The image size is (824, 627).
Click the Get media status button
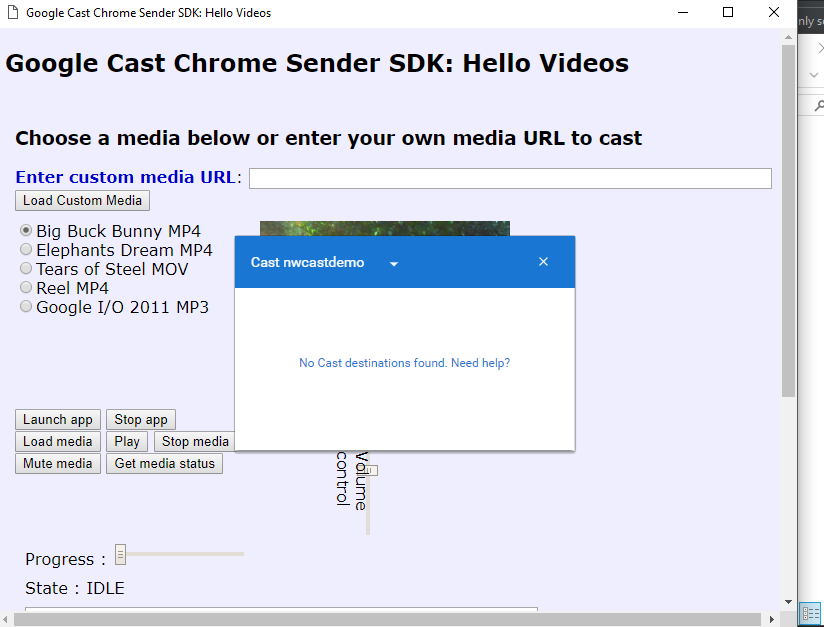coord(164,464)
